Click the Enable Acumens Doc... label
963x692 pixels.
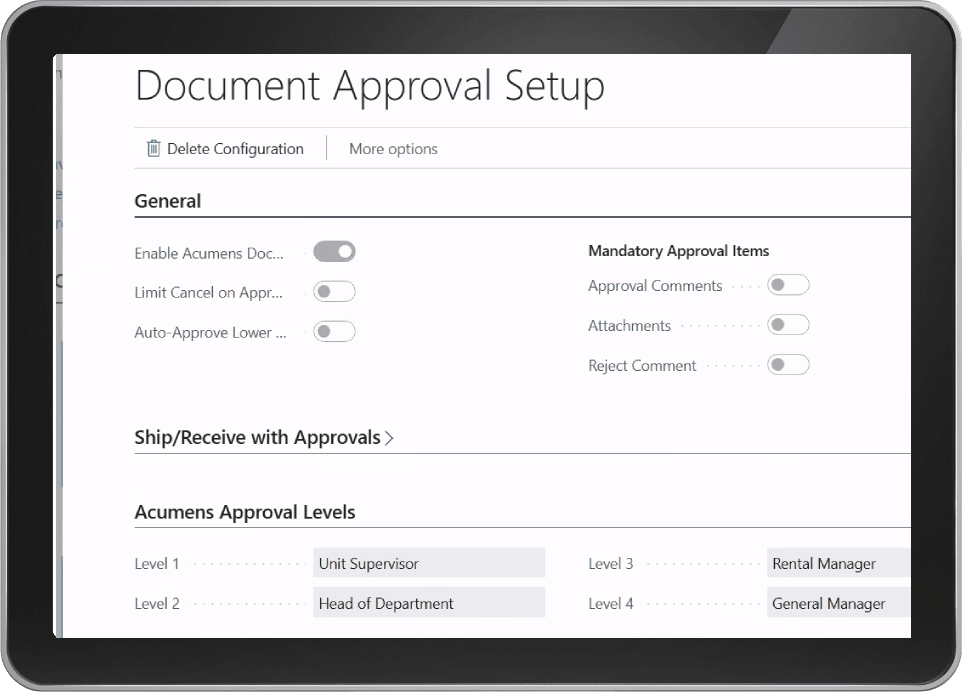209,253
